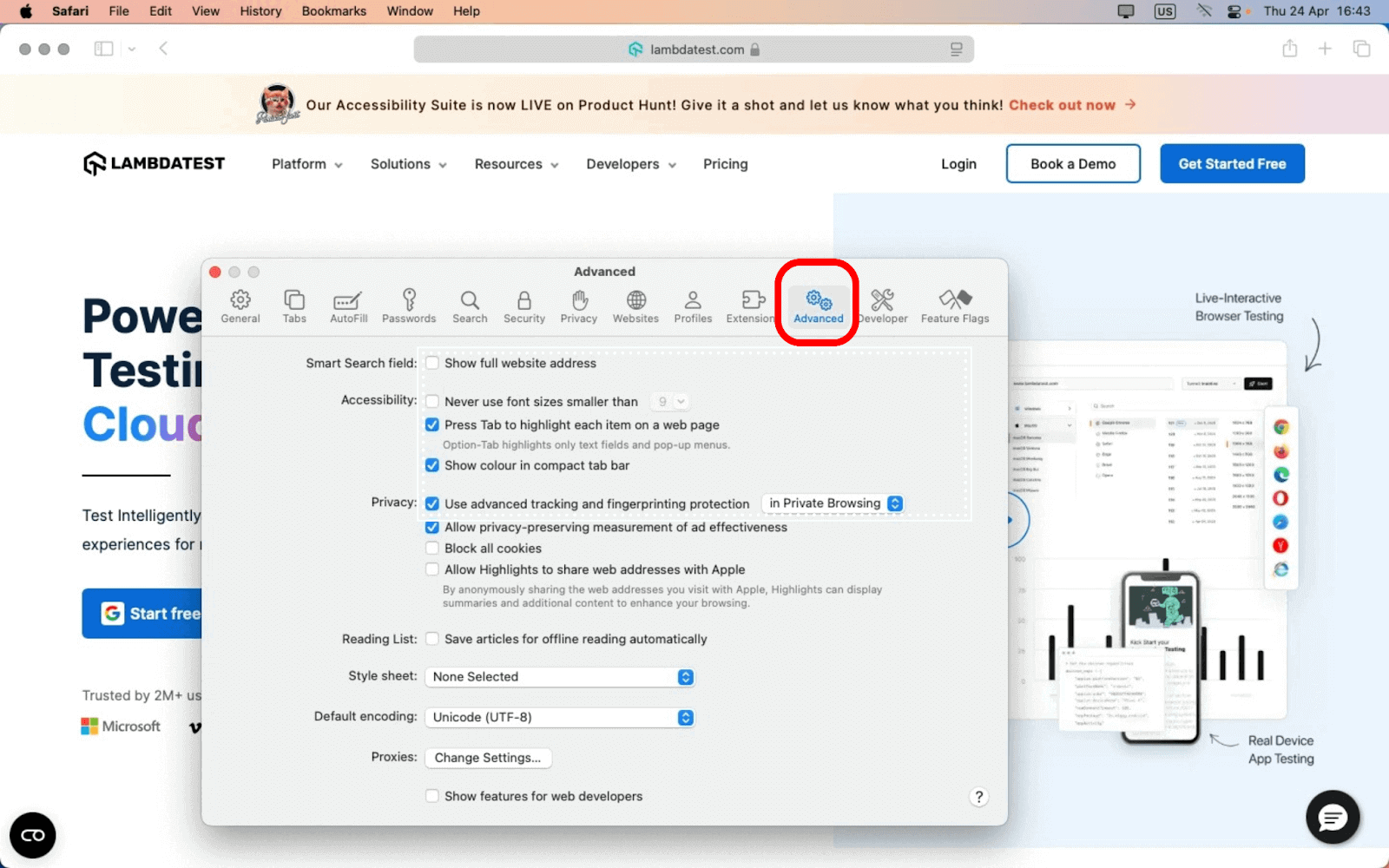Click the Book a Demo button
Viewport: 1389px width, 868px height.
(x=1073, y=164)
